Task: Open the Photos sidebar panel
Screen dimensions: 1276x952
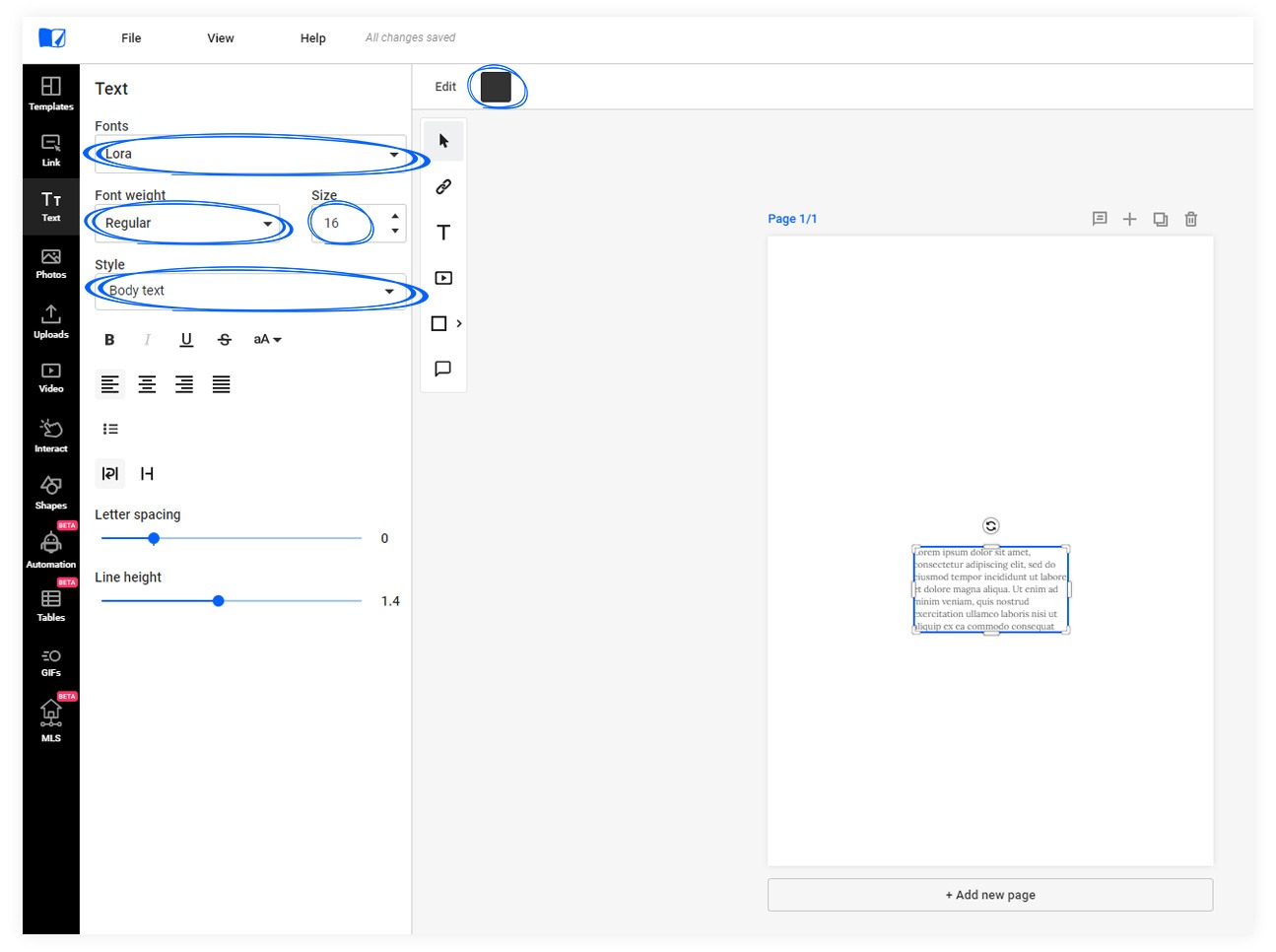Action: pyautogui.click(x=51, y=263)
